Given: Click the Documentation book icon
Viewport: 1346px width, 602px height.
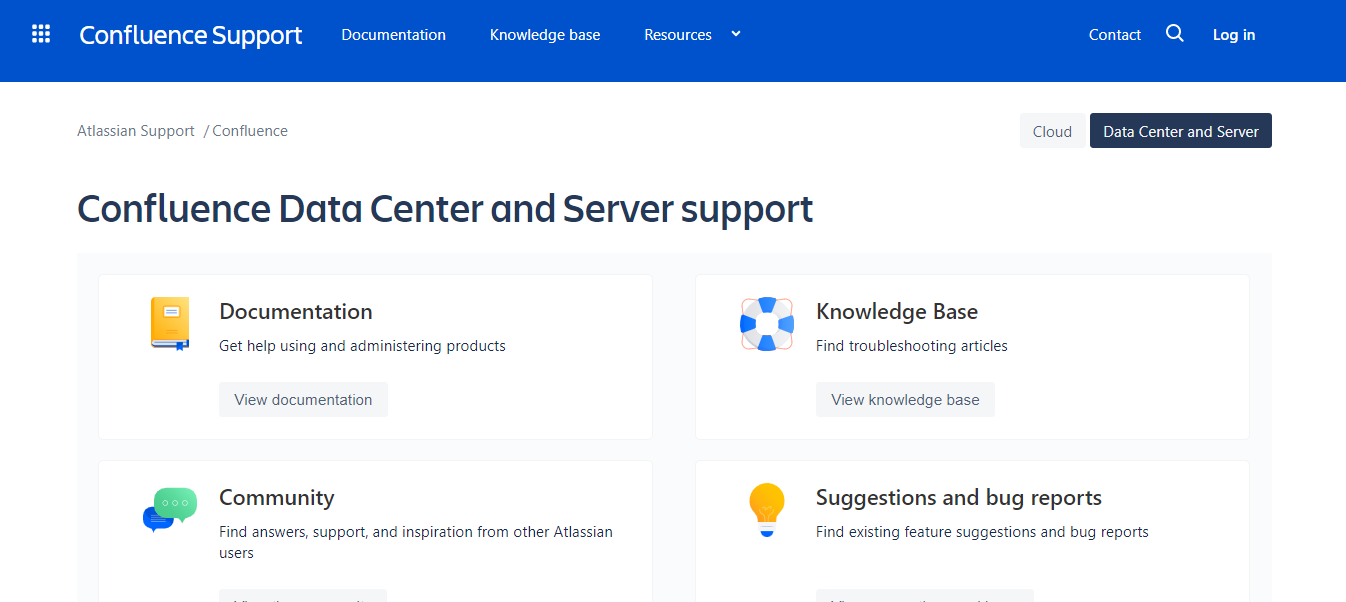Looking at the screenshot, I should coord(169,323).
